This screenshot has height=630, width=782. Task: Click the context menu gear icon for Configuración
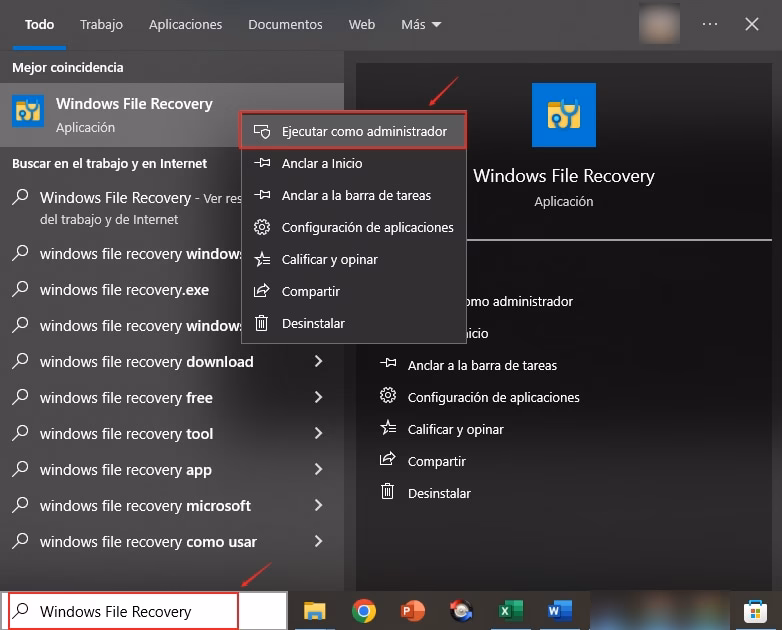pos(262,227)
